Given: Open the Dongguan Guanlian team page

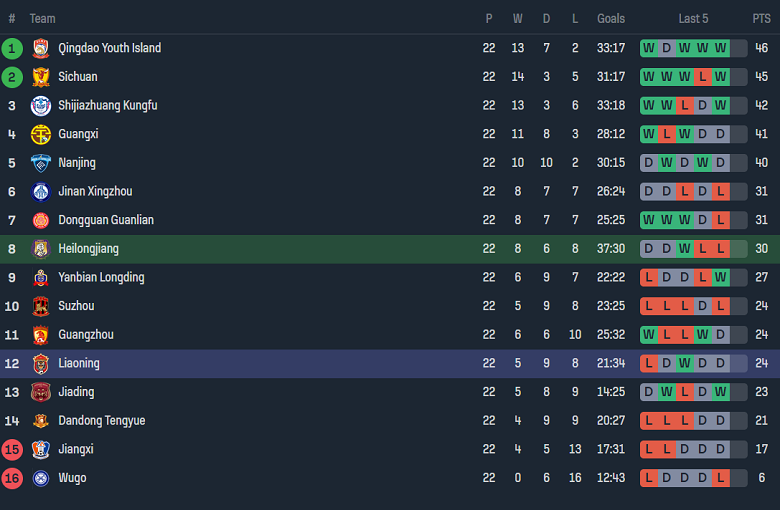Looking at the screenshot, I should (106, 220).
